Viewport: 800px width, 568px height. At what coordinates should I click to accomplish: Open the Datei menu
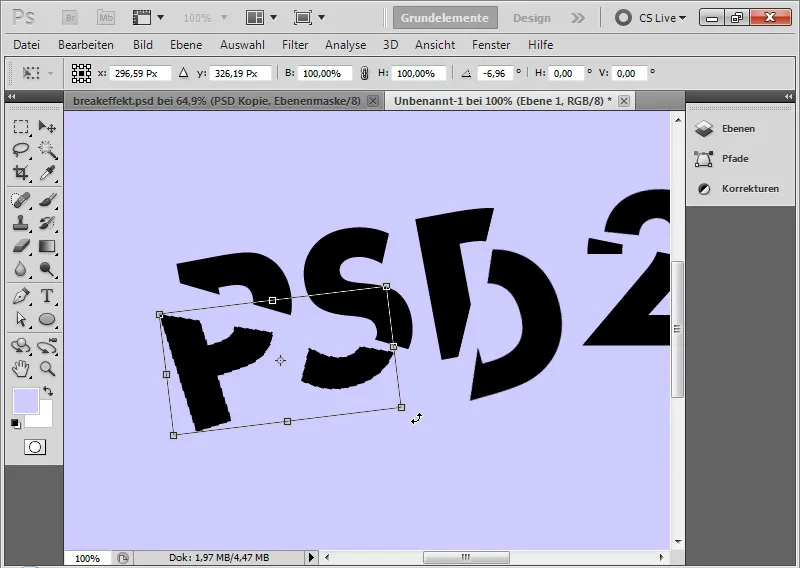[x=27, y=45]
